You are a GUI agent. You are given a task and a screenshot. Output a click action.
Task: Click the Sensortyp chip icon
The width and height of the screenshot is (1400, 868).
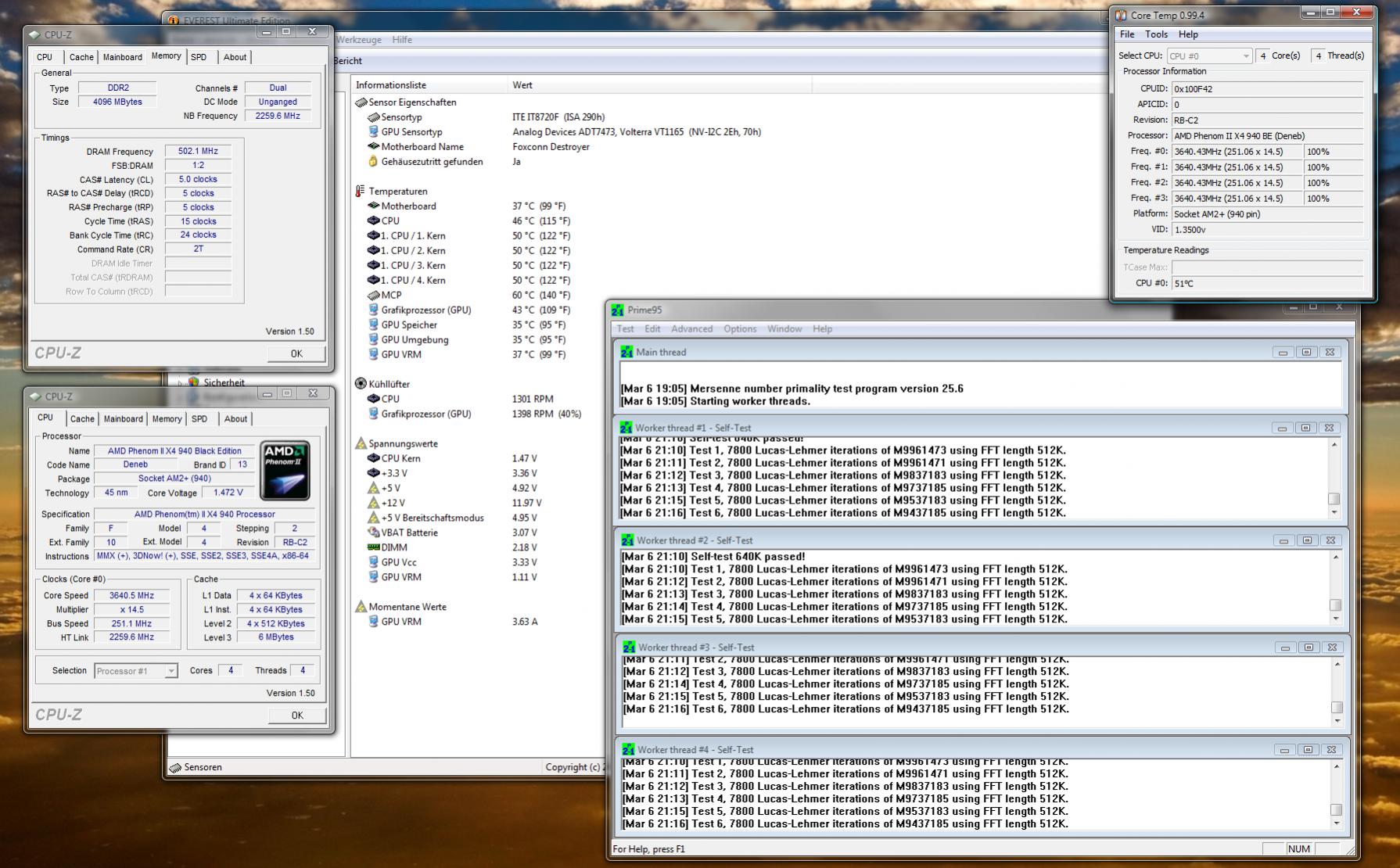coord(373,117)
